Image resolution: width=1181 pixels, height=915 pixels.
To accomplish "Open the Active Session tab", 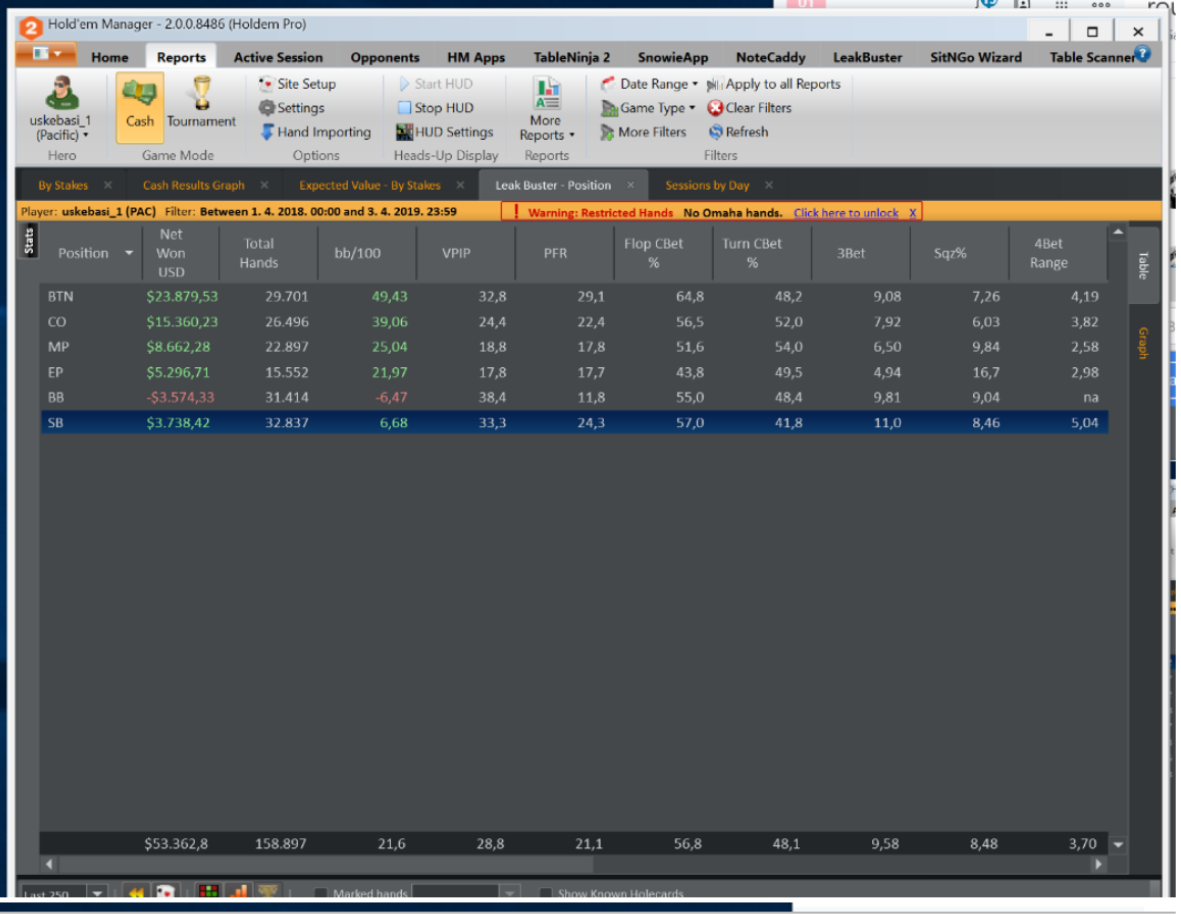I will (x=278, y=57).
